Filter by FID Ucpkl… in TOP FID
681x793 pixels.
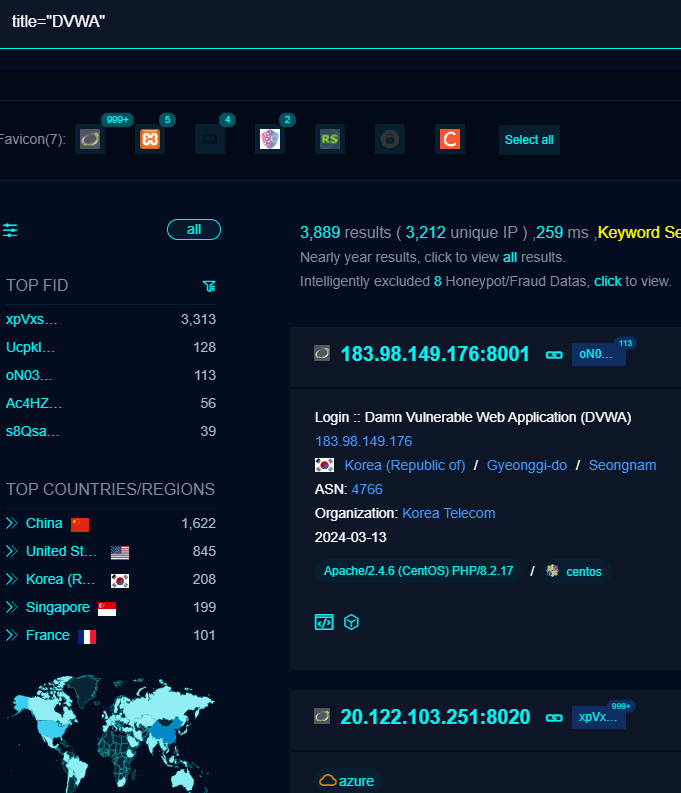pos(31,347)
